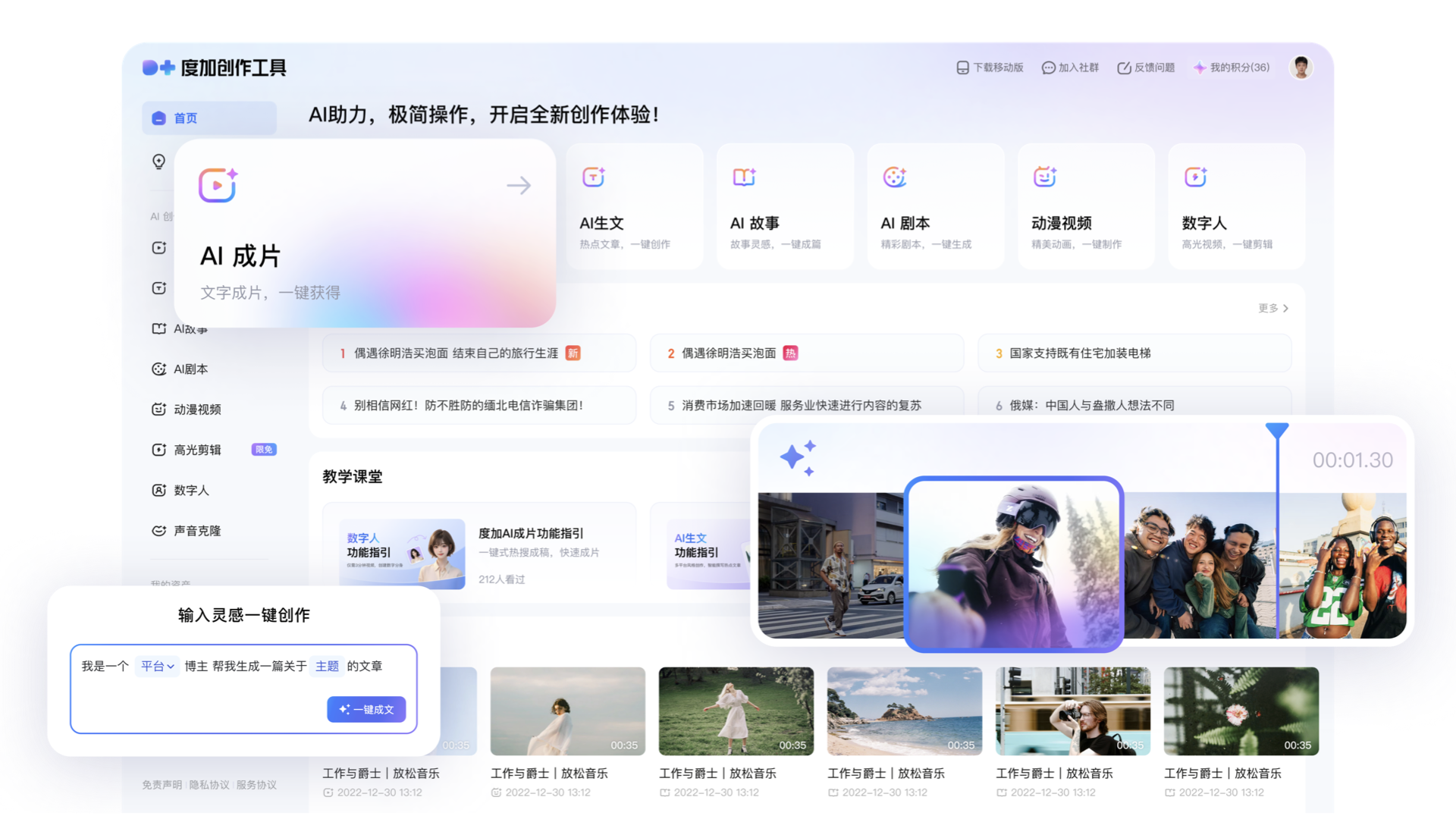Click the sparkle AI icon above timeline
Viewport: 1456px width, 819px height.
point(798,457)
